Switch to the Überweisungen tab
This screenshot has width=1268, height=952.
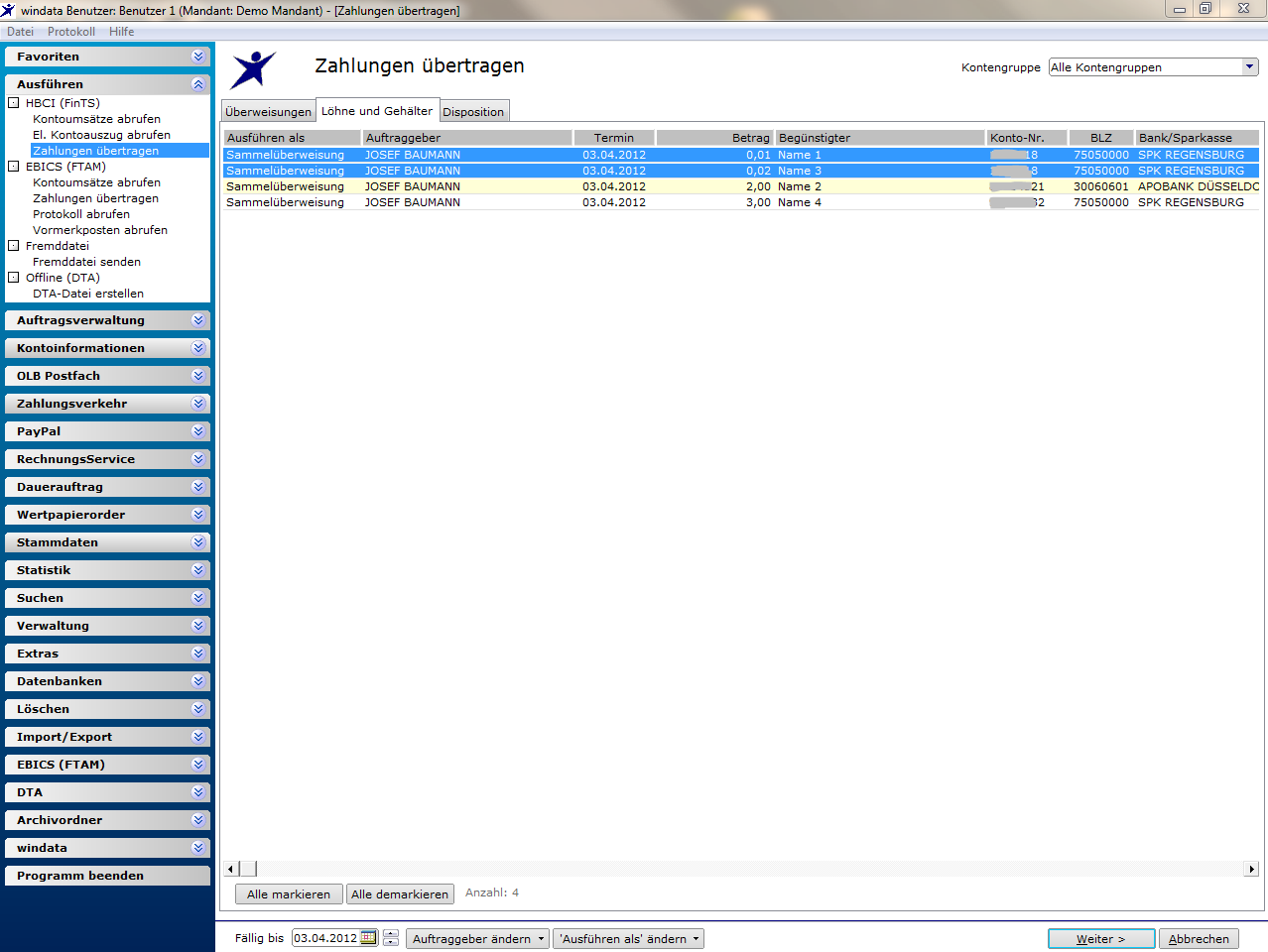point(268,112)
